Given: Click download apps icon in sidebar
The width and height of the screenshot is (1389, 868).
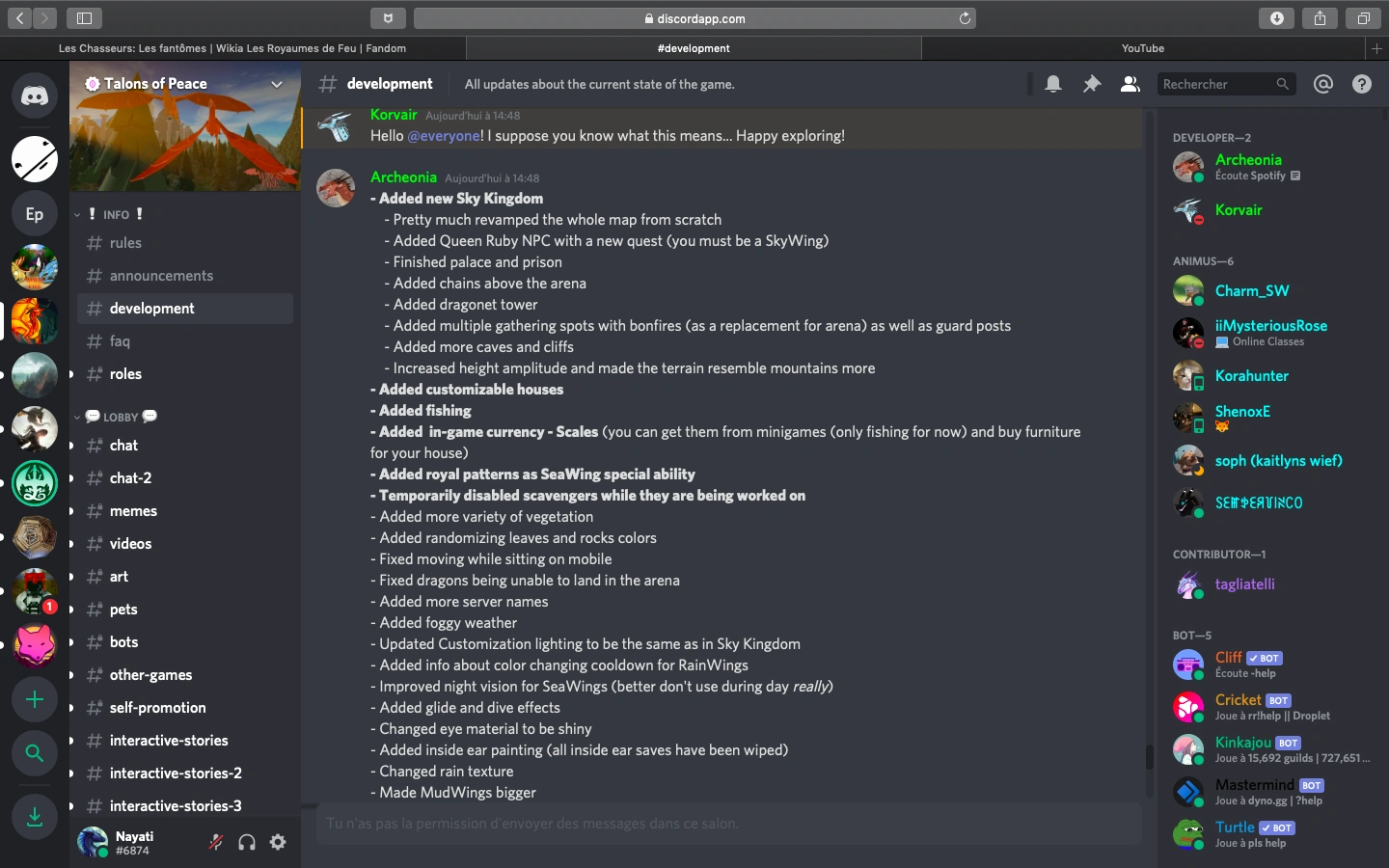Looking at the screenshot, I should click(x=35, y=817).
